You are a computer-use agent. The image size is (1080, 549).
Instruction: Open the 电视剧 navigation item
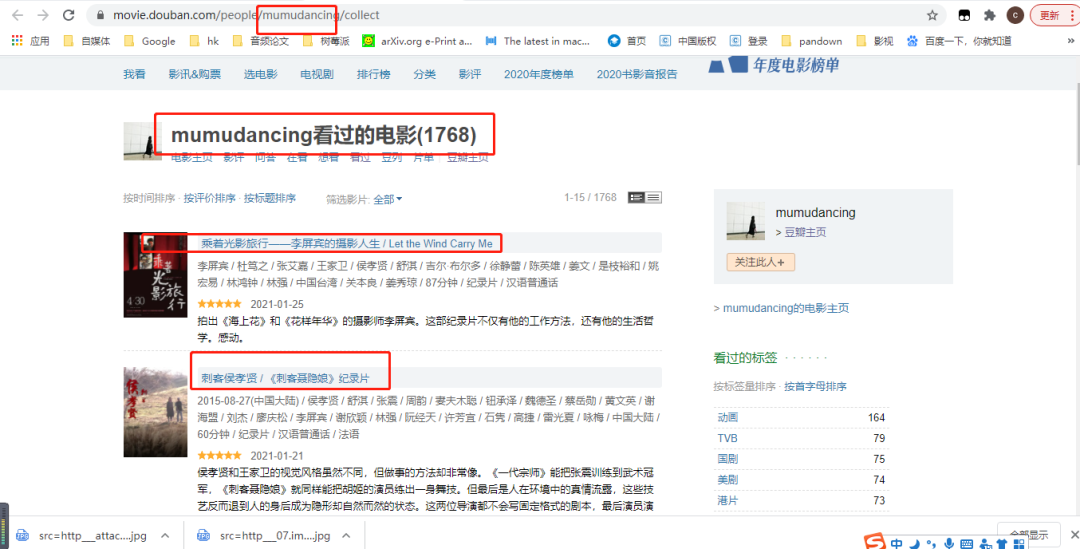(x=317, y=74)
